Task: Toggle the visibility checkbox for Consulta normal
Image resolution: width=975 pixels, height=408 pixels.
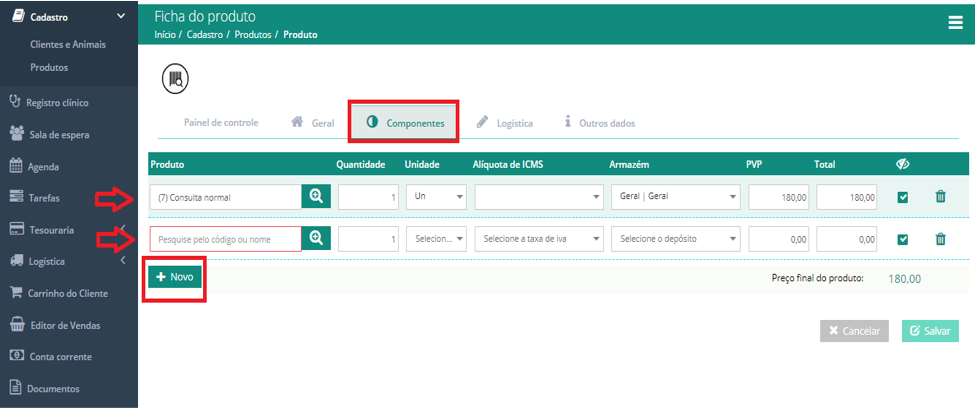Action: click(x=903, y=197)
